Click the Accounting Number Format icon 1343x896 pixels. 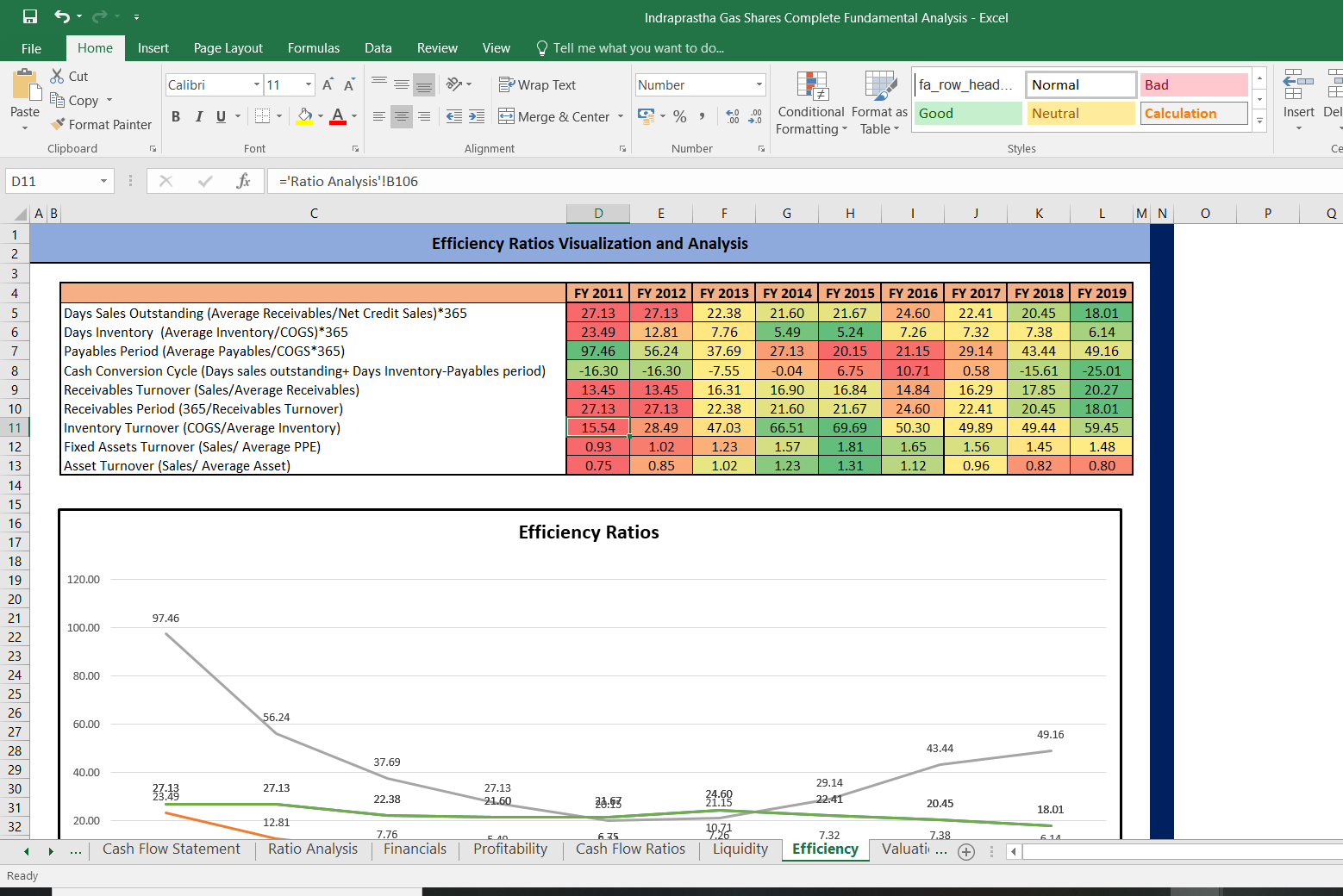tap(645, 116)
